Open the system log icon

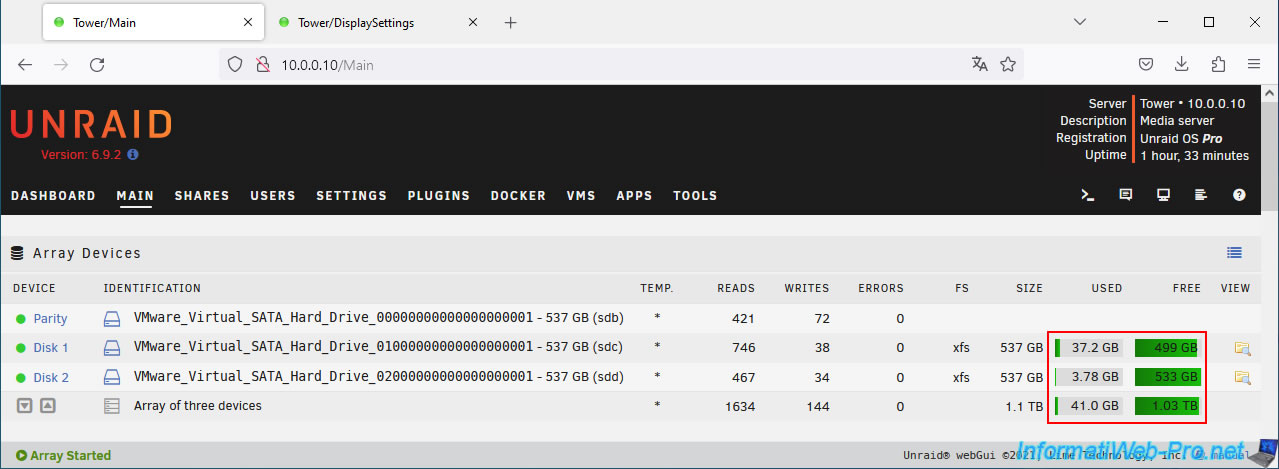click(1201, 195)
